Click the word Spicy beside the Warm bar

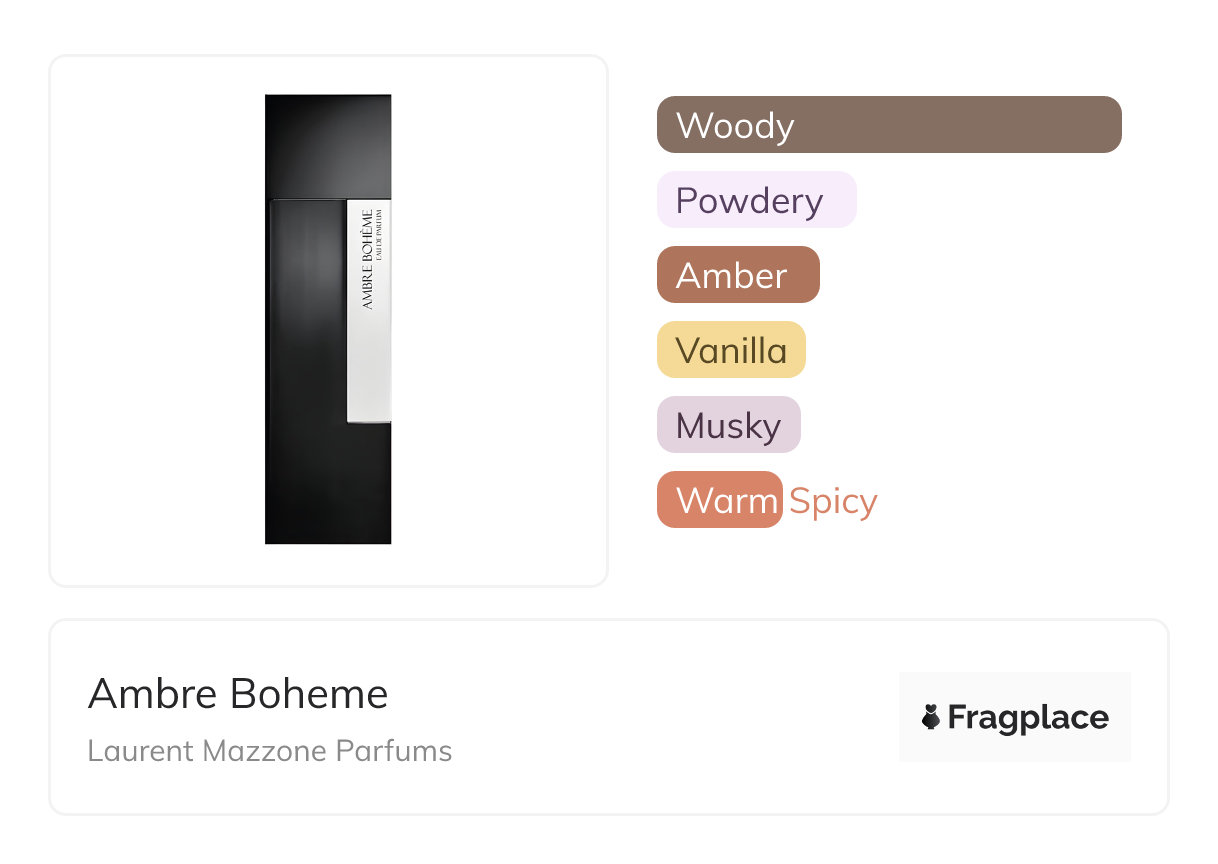point(833,501)
